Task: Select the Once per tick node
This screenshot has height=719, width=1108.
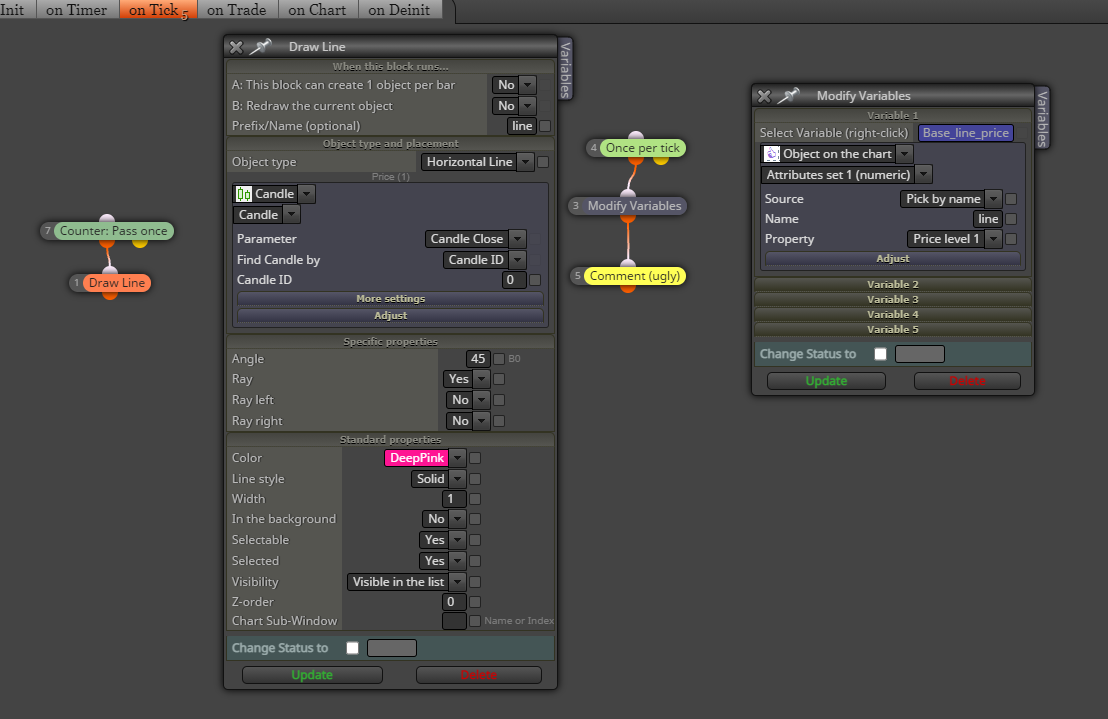Action: coord(642,148)
